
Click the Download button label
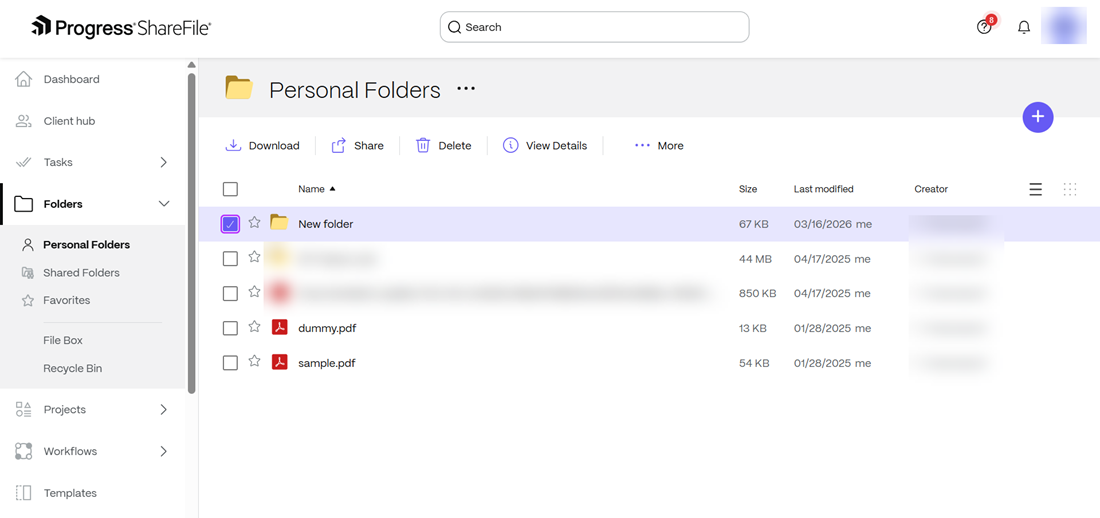[274, 146]
